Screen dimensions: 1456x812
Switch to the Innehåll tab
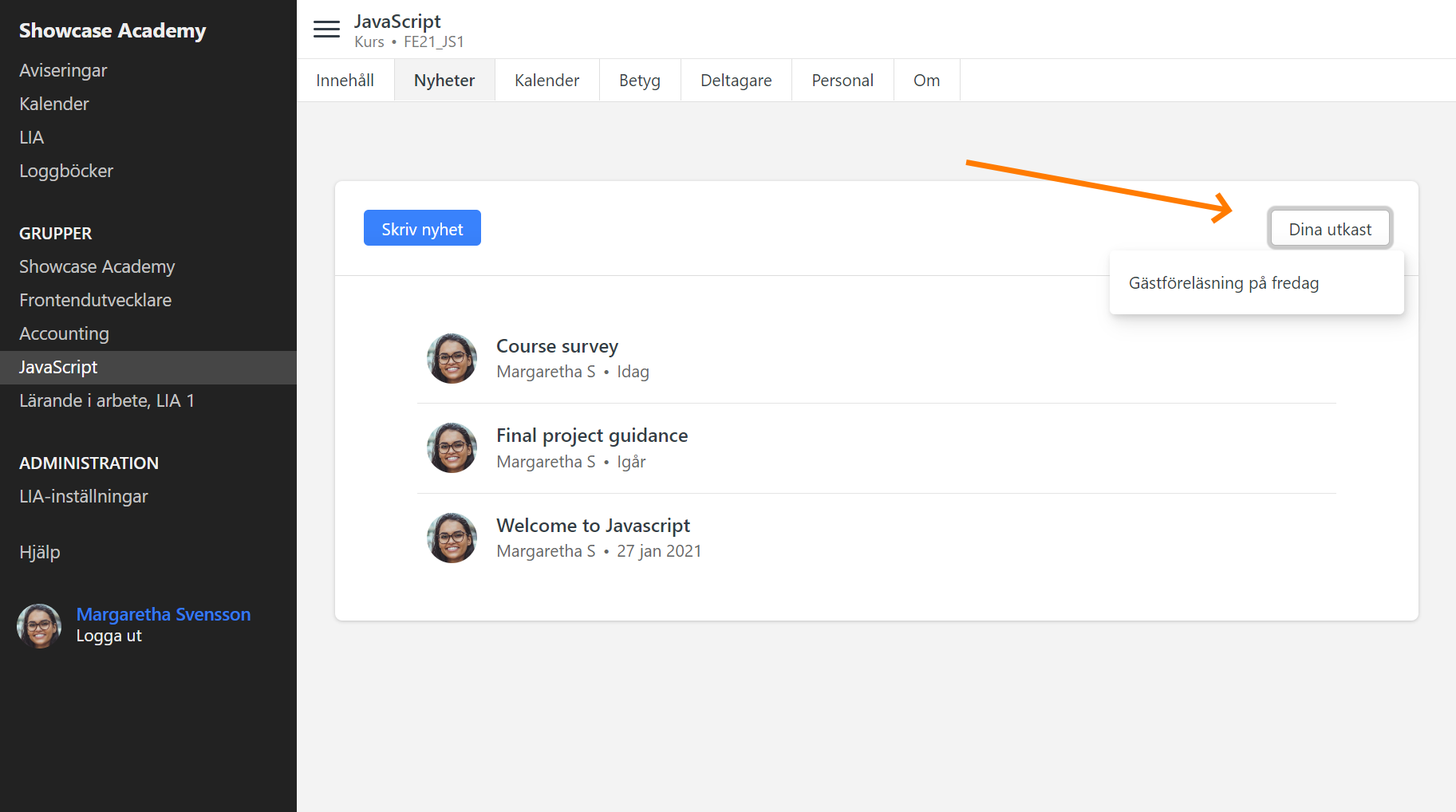345,81
